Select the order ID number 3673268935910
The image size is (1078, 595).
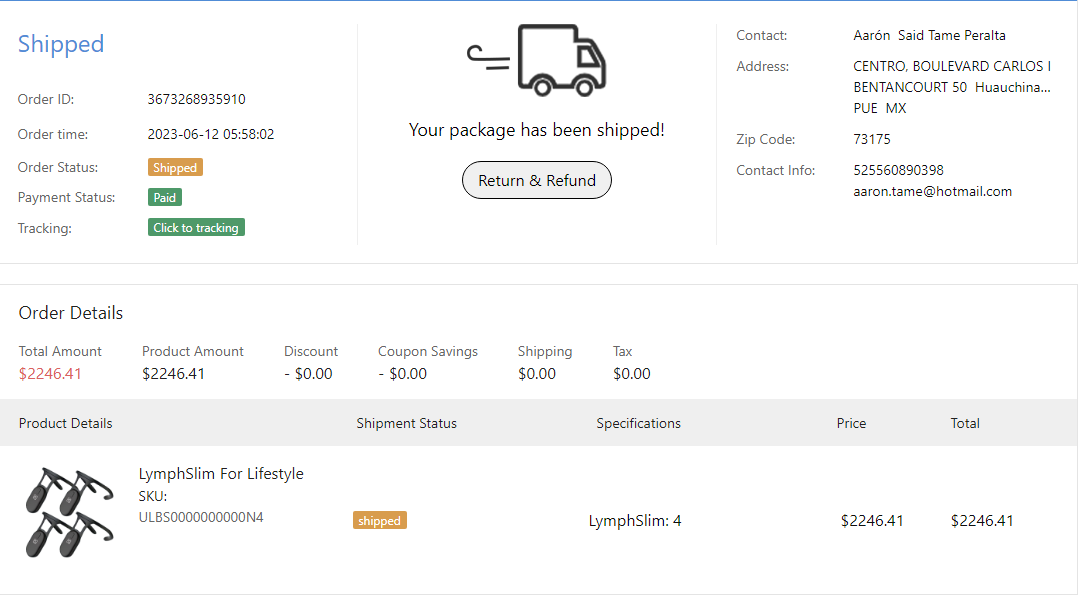coord(196,100)
